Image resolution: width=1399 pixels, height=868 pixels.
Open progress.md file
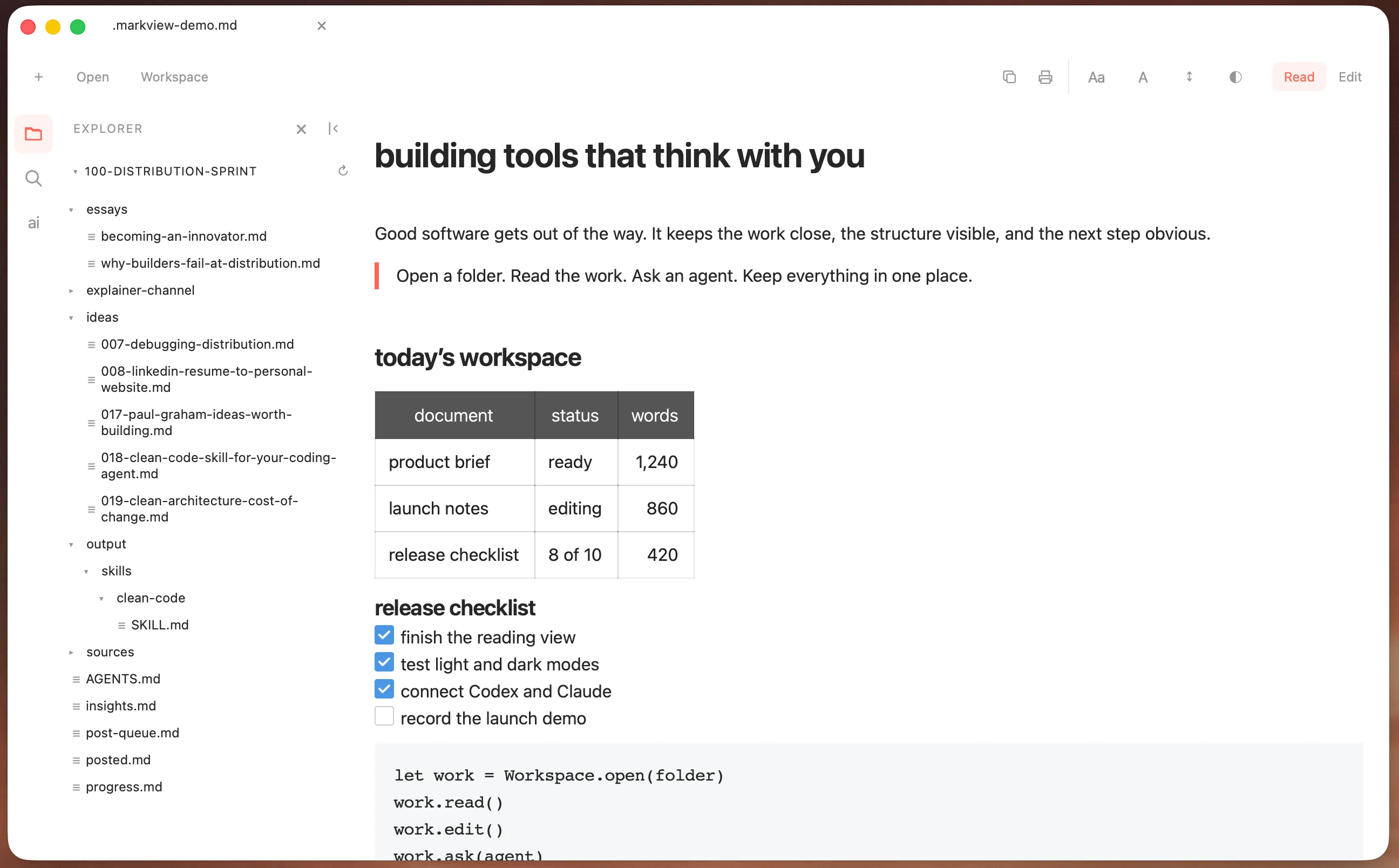click(x=124, y=787)
